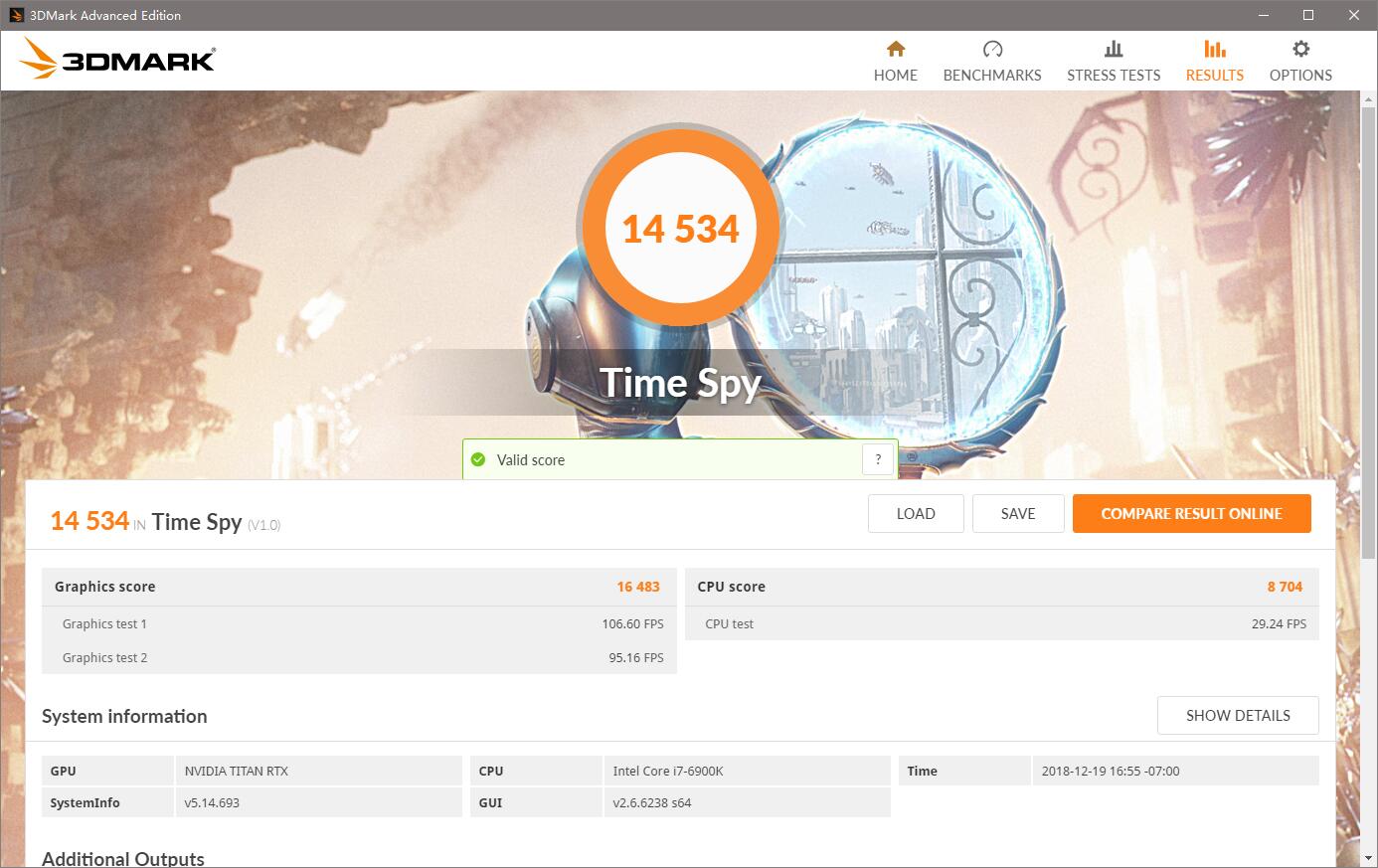
Task: Click the Stress Tests bar icon
Action: tap(1114, 49)
